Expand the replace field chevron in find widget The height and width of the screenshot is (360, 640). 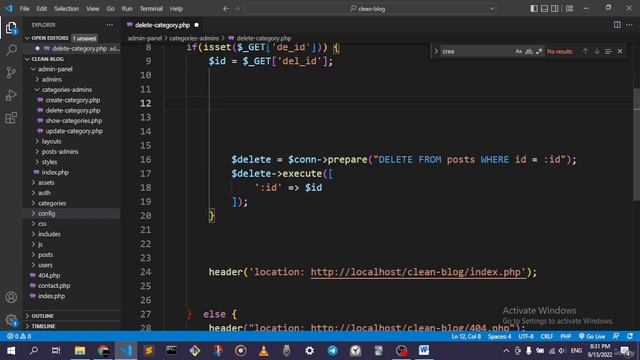pos(436,51)
